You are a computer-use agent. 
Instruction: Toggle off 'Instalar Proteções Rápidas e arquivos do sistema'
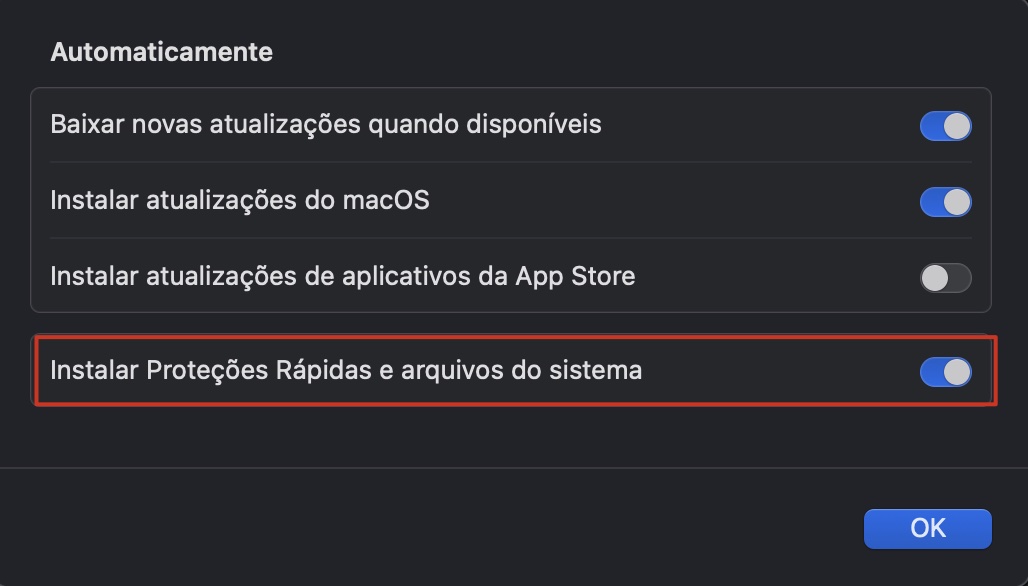[944, 371]
